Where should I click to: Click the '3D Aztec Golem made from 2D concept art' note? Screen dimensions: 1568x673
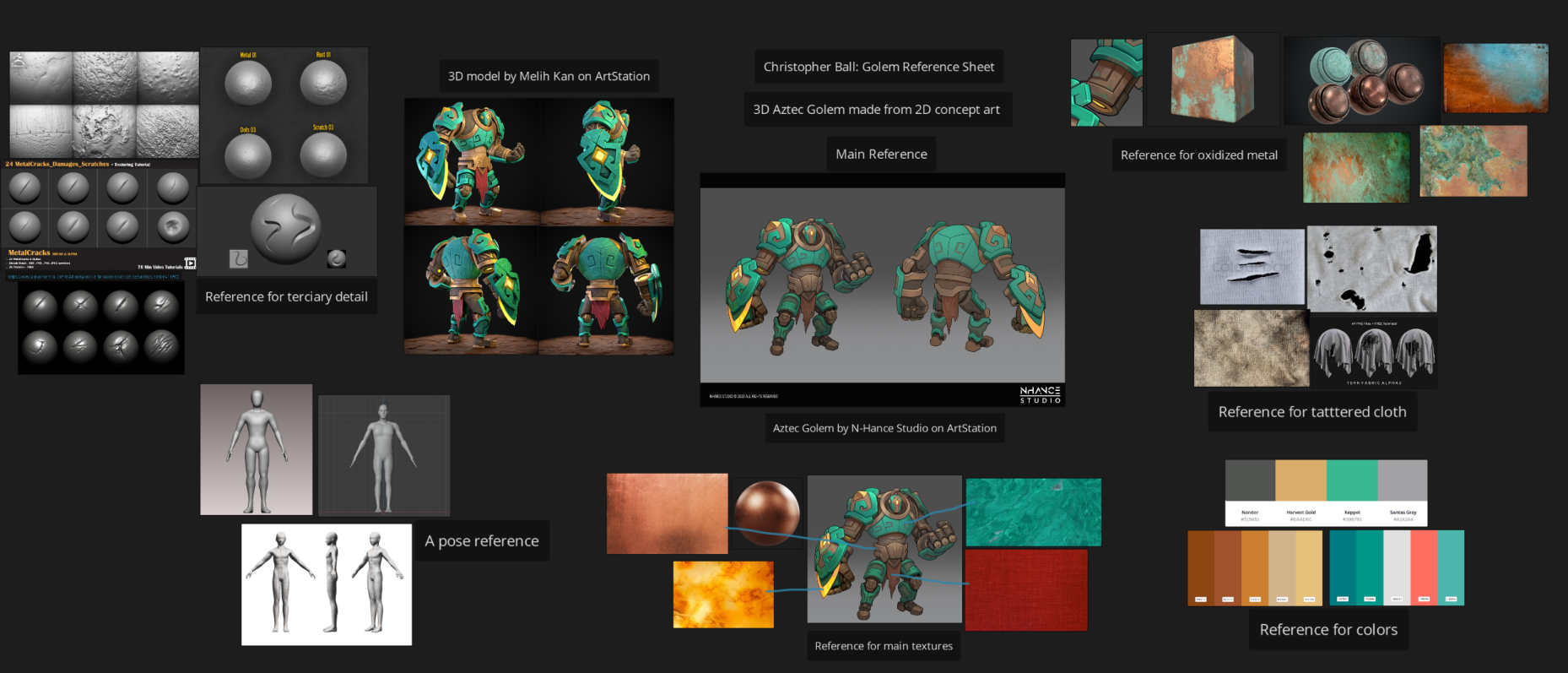[x=877, y=110]
